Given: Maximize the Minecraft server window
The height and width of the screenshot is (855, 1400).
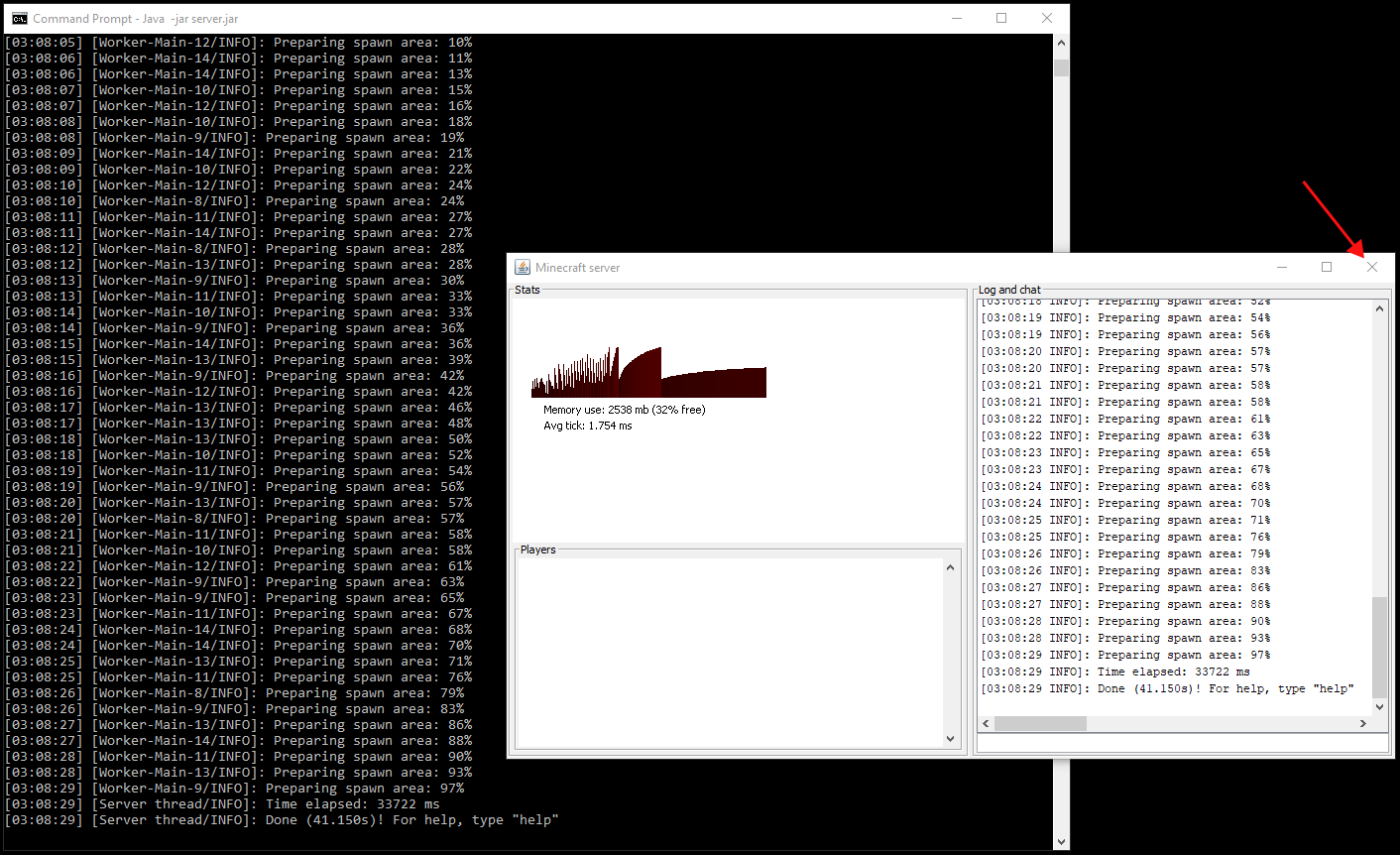Looking at the screenshot, I should tap(1327, 267).
